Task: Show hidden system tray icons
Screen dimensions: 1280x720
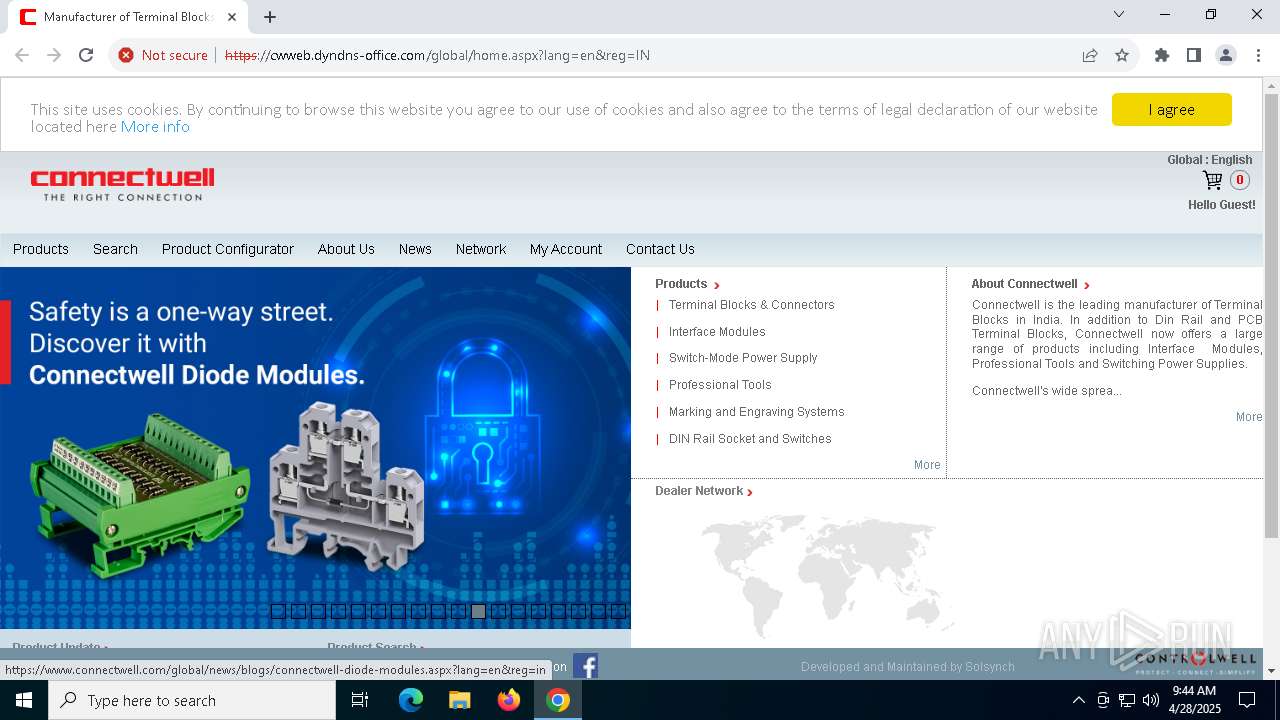Action: [1078, 700]
